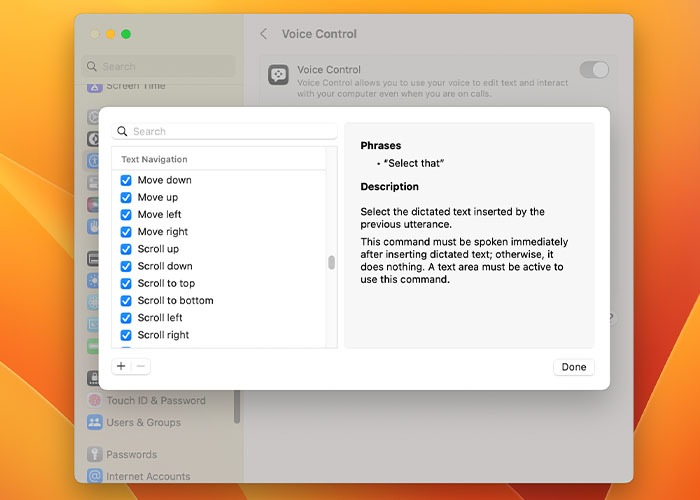700x500 pixels.
Task: Add a new command with plus button
Action: click(121, 367)
